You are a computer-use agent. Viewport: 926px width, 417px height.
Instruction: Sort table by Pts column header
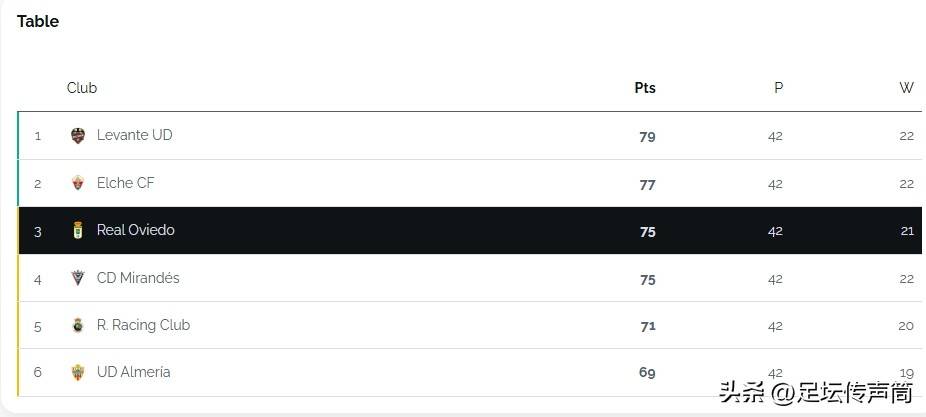coord(645,88)
